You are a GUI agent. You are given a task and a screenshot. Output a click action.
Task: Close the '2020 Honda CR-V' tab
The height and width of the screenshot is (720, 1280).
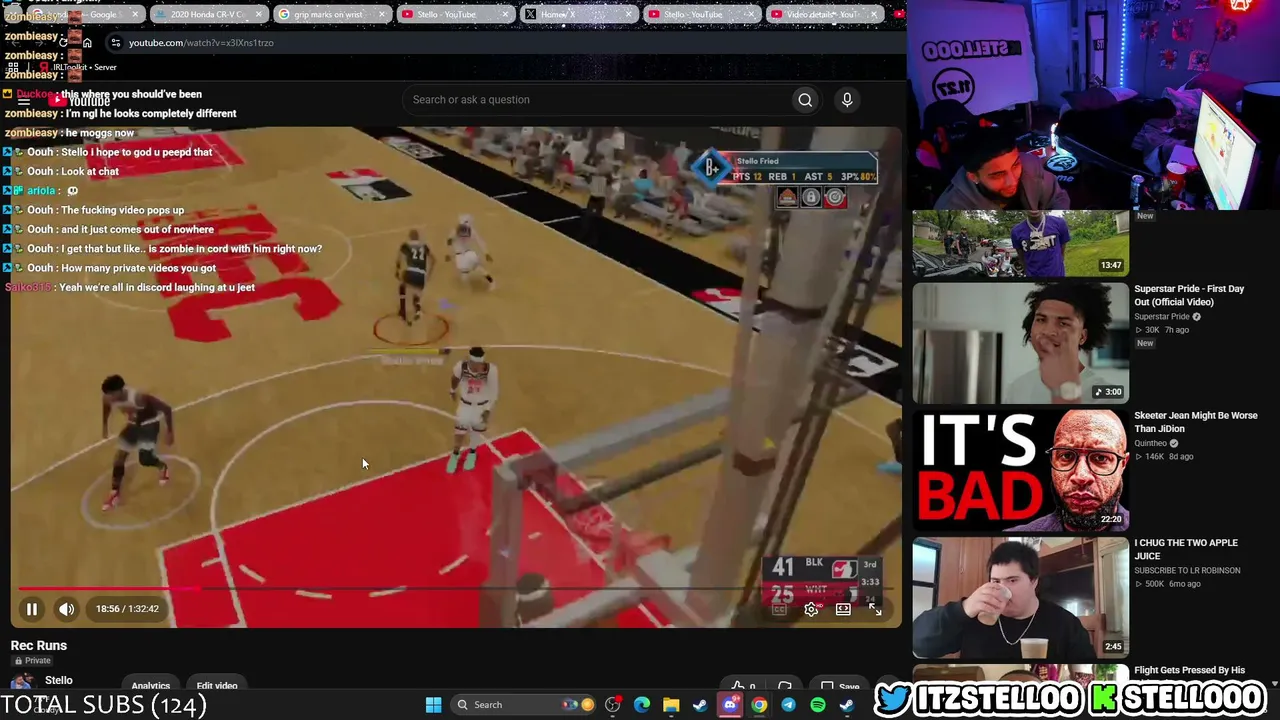(x=258, y=14)
